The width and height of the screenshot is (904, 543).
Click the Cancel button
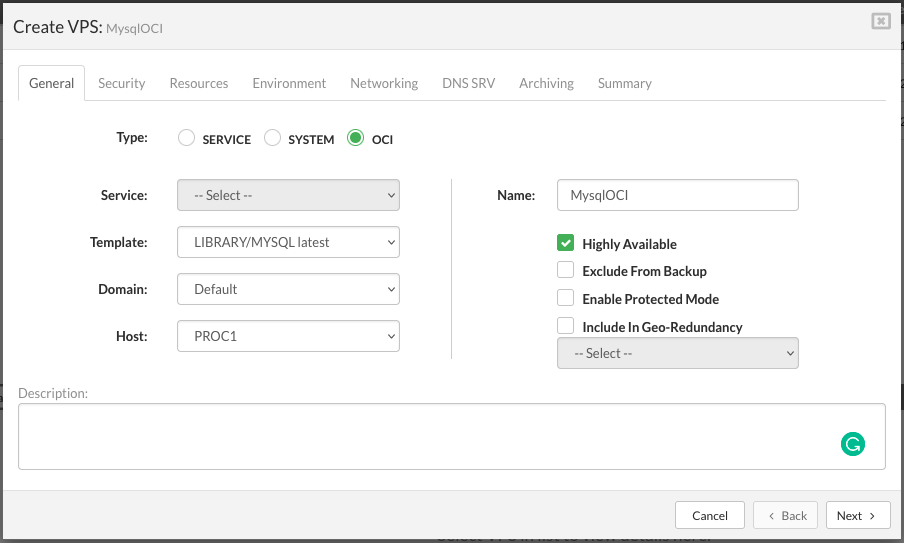(x=710, y=515)
